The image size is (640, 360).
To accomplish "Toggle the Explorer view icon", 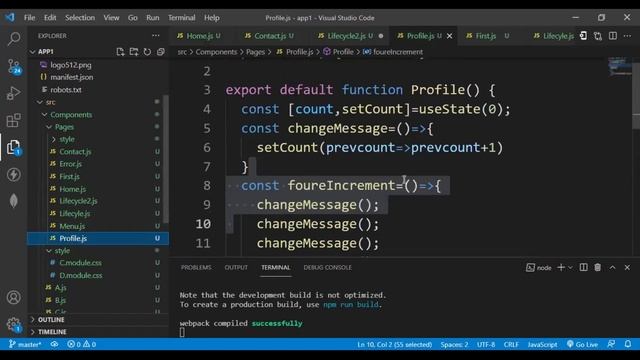I will pyautogui.click(x=14, y=147).
